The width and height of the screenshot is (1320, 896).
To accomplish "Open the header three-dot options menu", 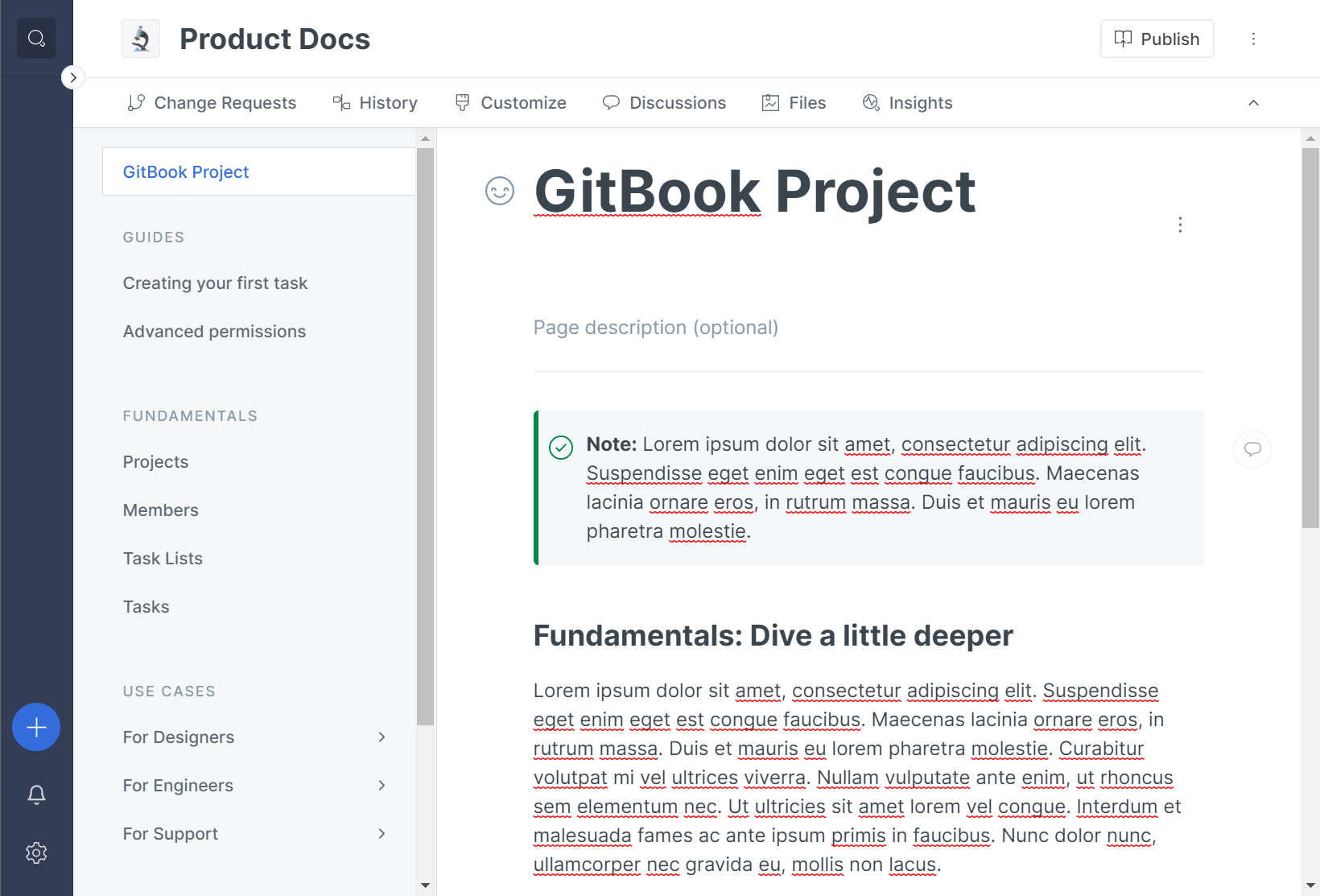I will tap(1253, 39).
